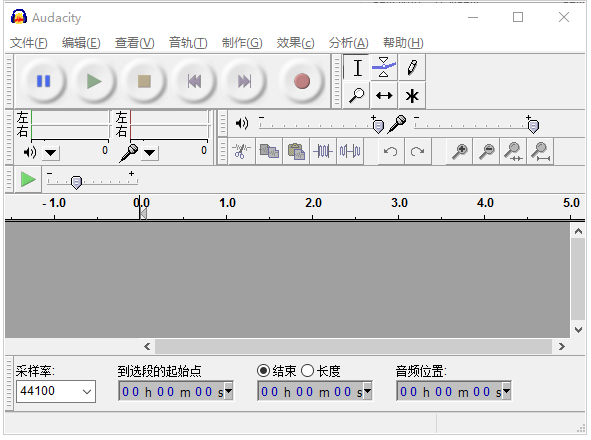Choose the Time Shift arrow tool
This screenshot has width=591, height=440.
click(x=384, y=96)
